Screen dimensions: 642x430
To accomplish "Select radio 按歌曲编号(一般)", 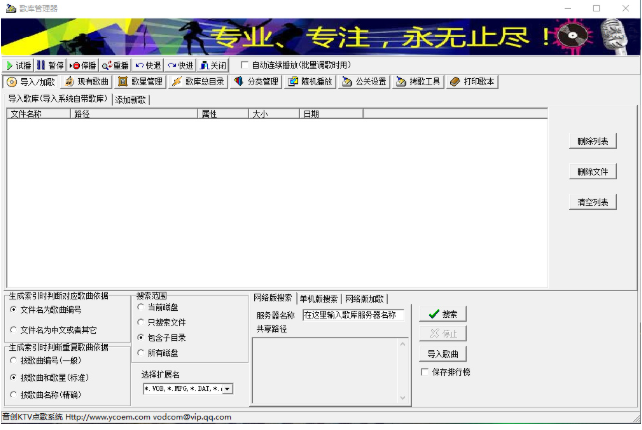I will click(45, 360).
